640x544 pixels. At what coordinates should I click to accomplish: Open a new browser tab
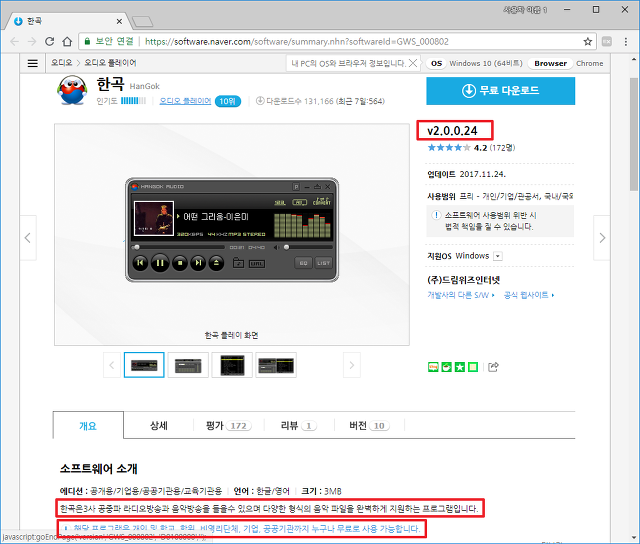[142, 22]
